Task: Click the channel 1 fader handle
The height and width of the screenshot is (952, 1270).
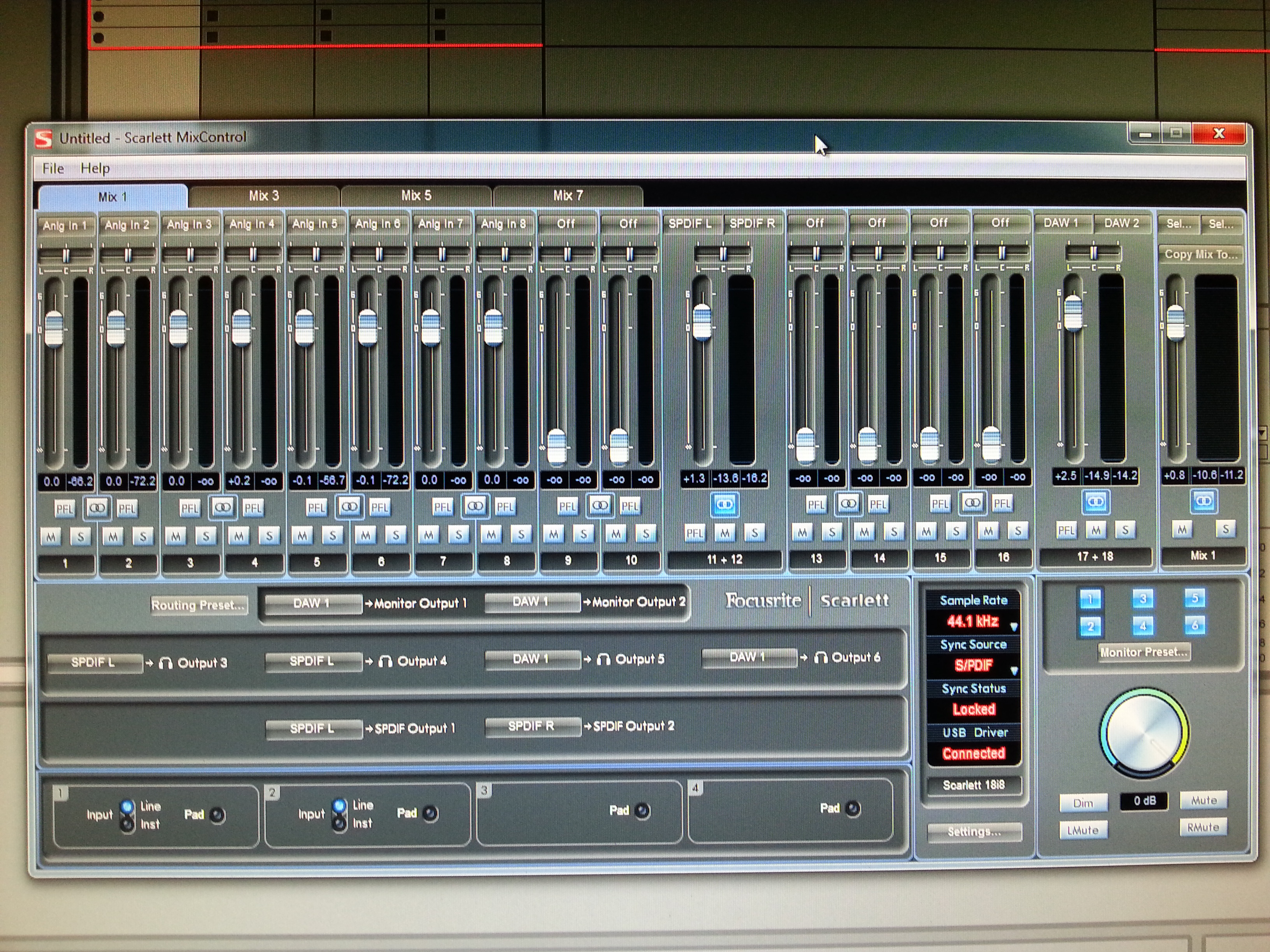Action: (x=54, y=328)
